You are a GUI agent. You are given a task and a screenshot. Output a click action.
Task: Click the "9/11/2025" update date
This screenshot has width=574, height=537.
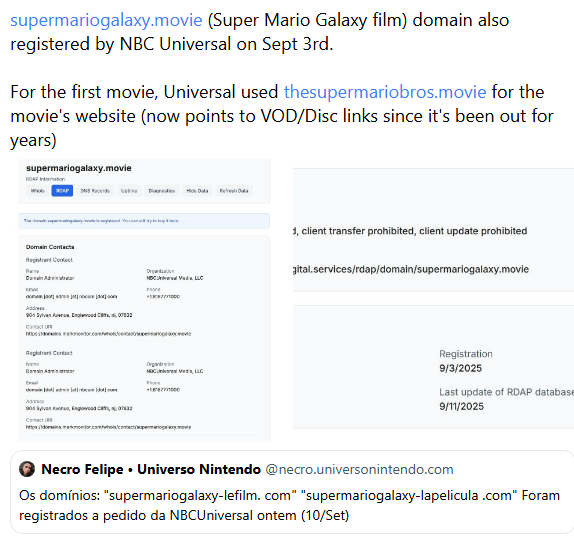pos(462,406)
